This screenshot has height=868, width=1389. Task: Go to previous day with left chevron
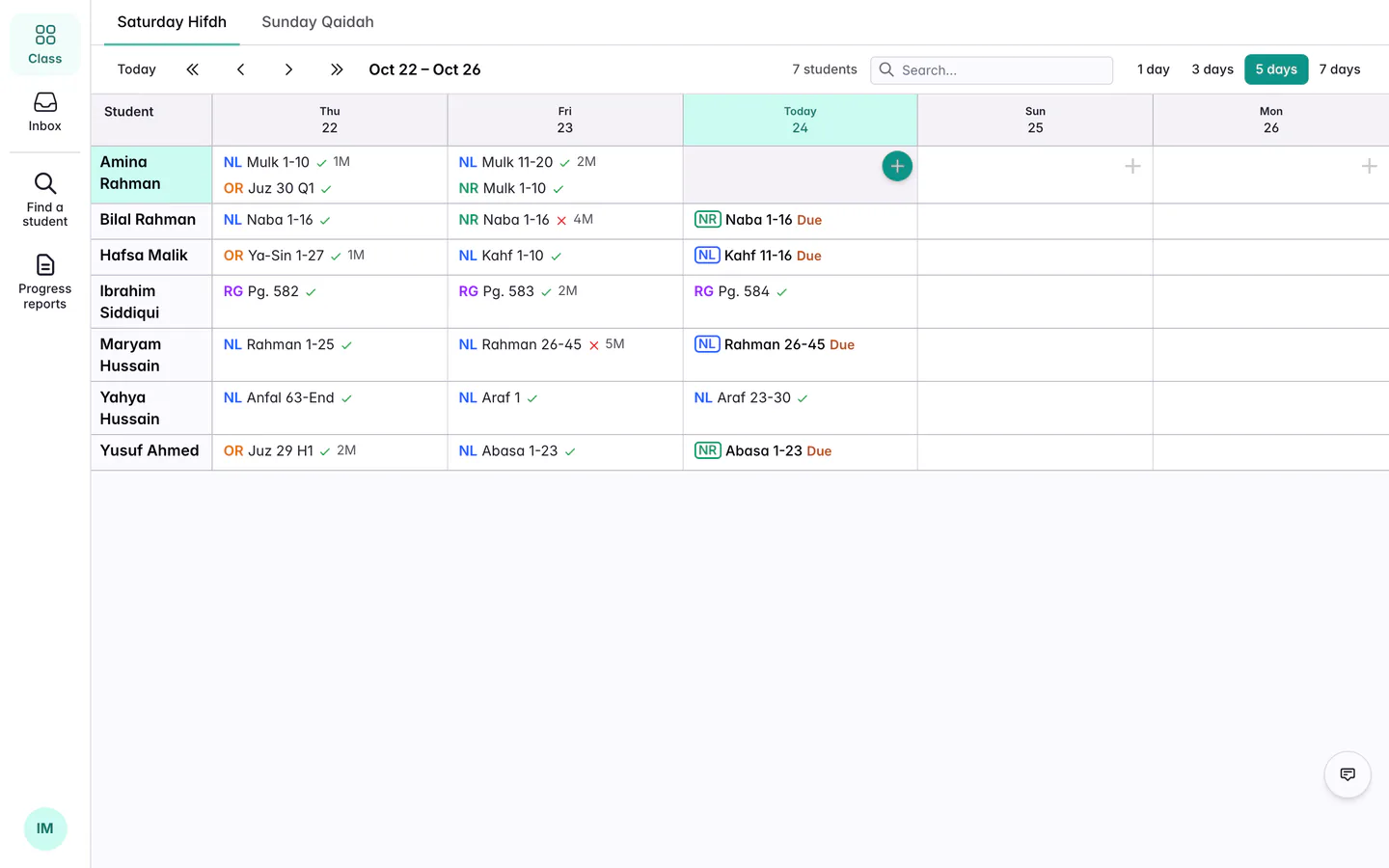(x=241, y=69)
